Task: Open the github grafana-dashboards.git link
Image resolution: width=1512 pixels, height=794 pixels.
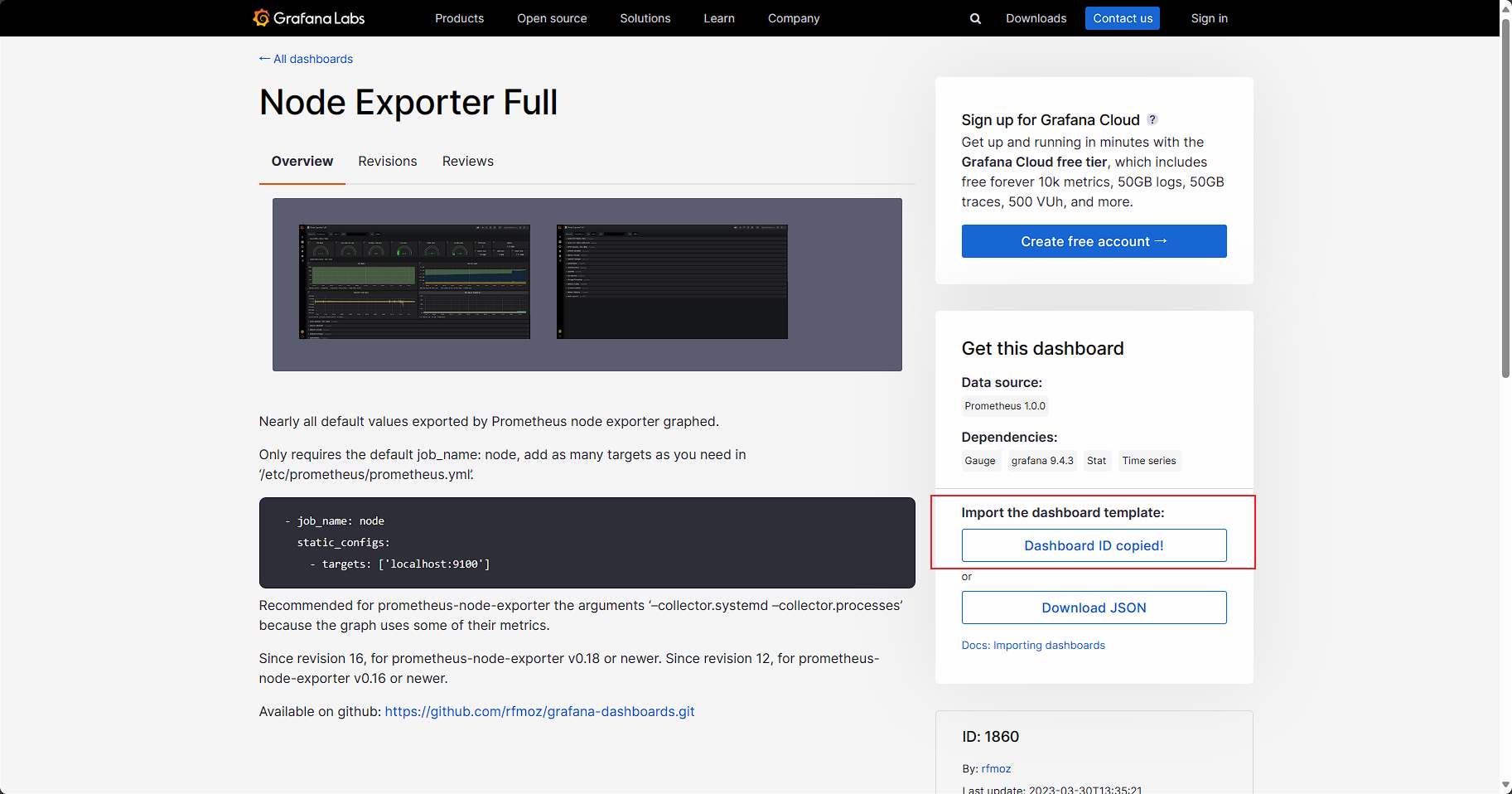Action: [x=539, y=711]
